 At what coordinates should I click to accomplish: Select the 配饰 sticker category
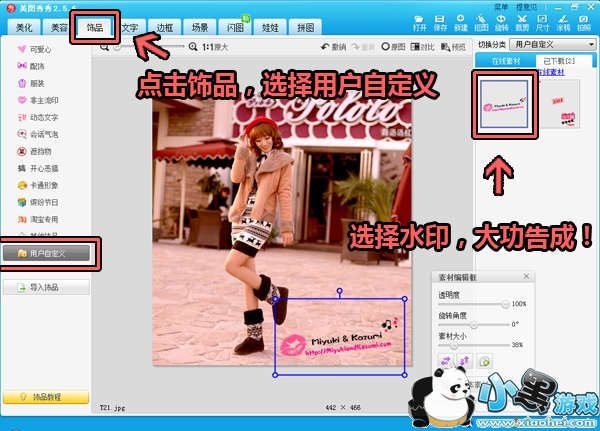[31, 66]
